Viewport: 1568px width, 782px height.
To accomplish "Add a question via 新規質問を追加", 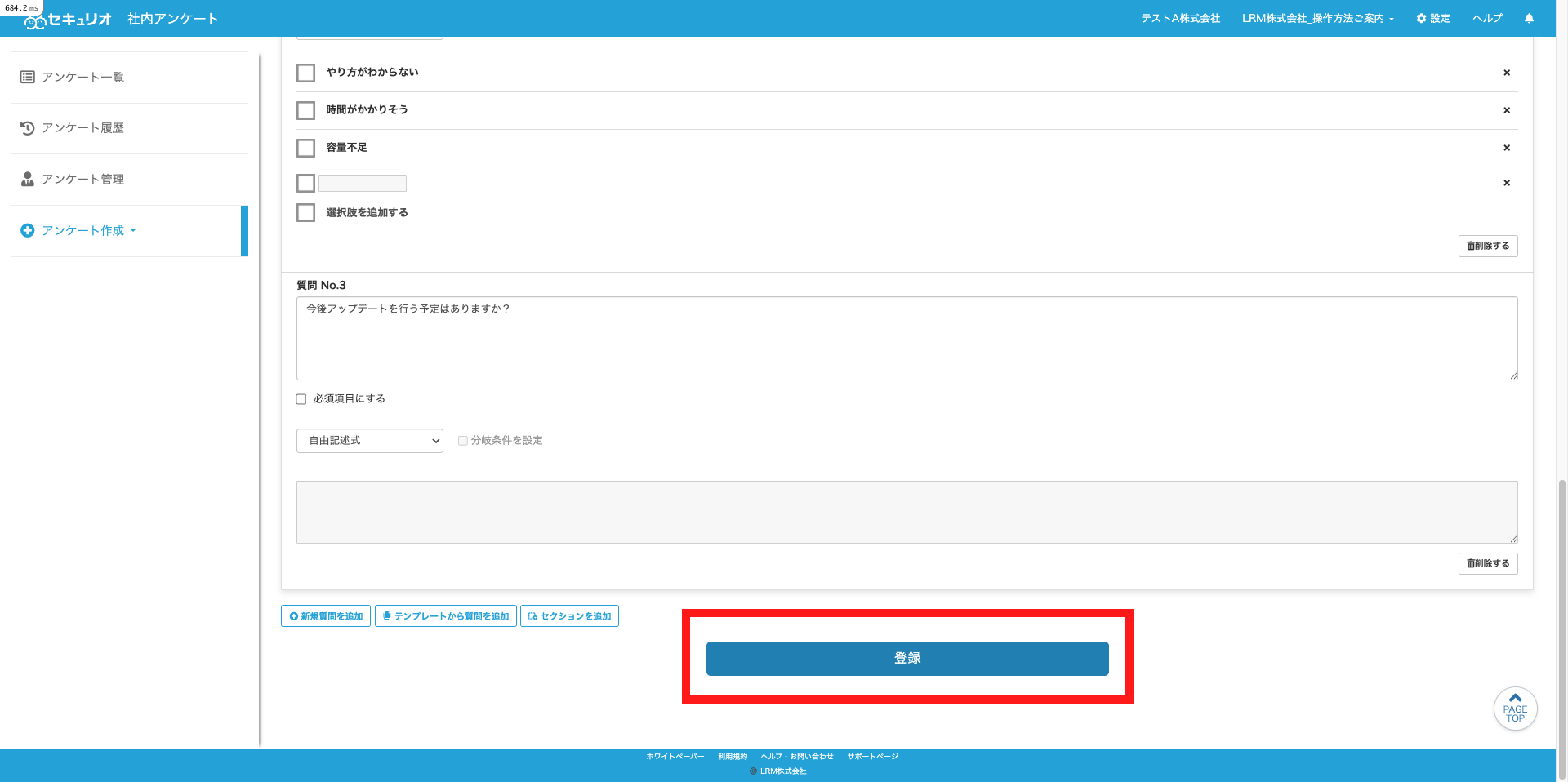I will coord(326,616).
